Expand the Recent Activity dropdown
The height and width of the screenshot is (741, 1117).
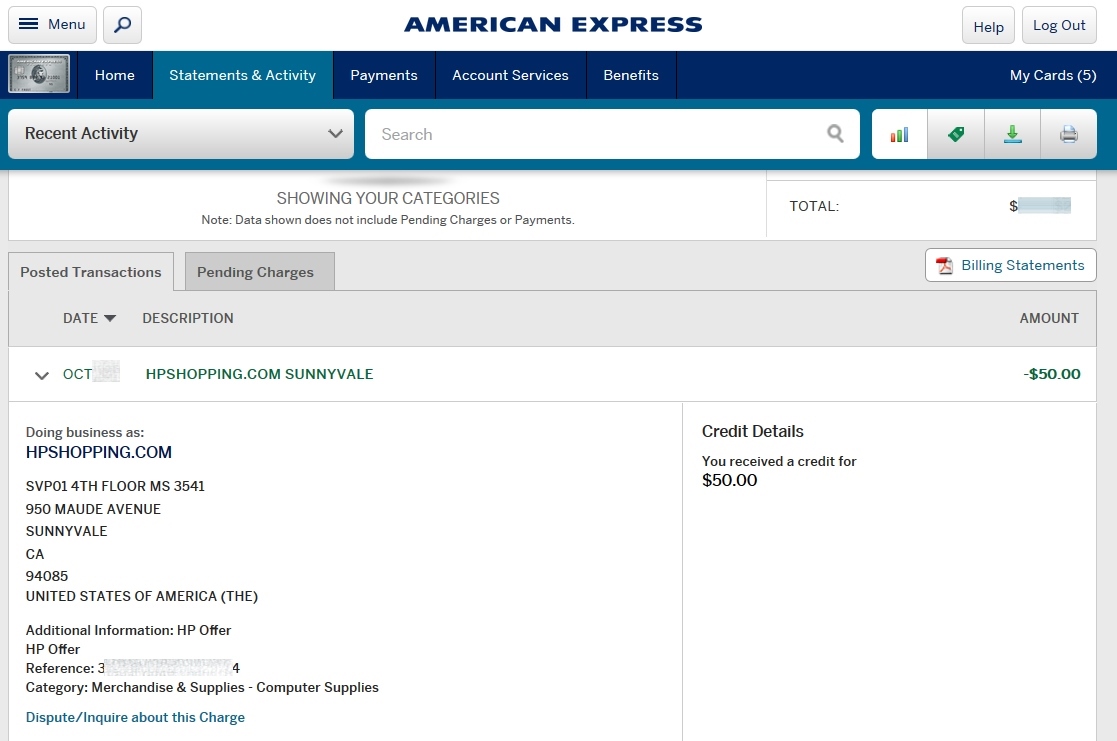181,134
